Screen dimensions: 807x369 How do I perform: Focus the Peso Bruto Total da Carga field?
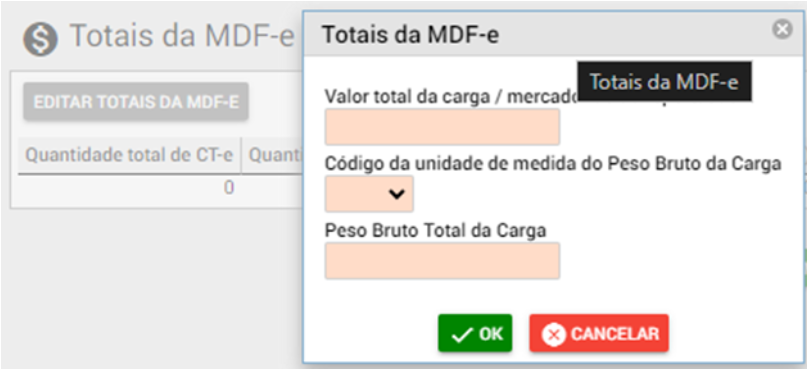pos(442,261)
